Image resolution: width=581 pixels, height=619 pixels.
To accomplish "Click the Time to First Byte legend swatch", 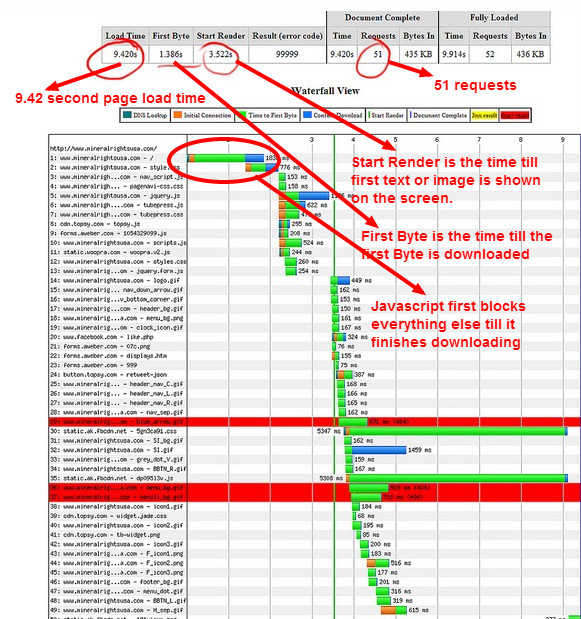I will [242, 115].
